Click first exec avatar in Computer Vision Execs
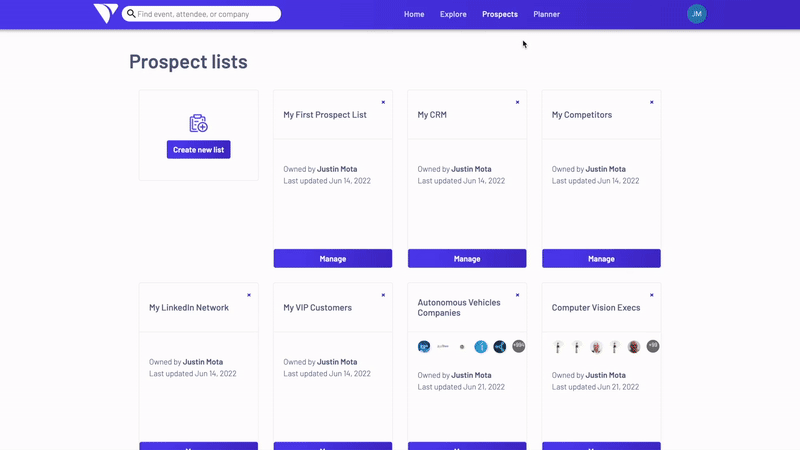Image resolution: width=800 pixels, height=450 pixels. click(558, 347)
